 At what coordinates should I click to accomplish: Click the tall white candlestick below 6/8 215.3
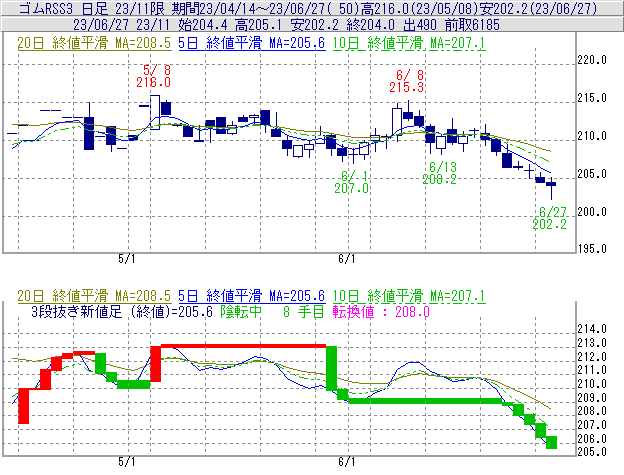coord(397,123)
